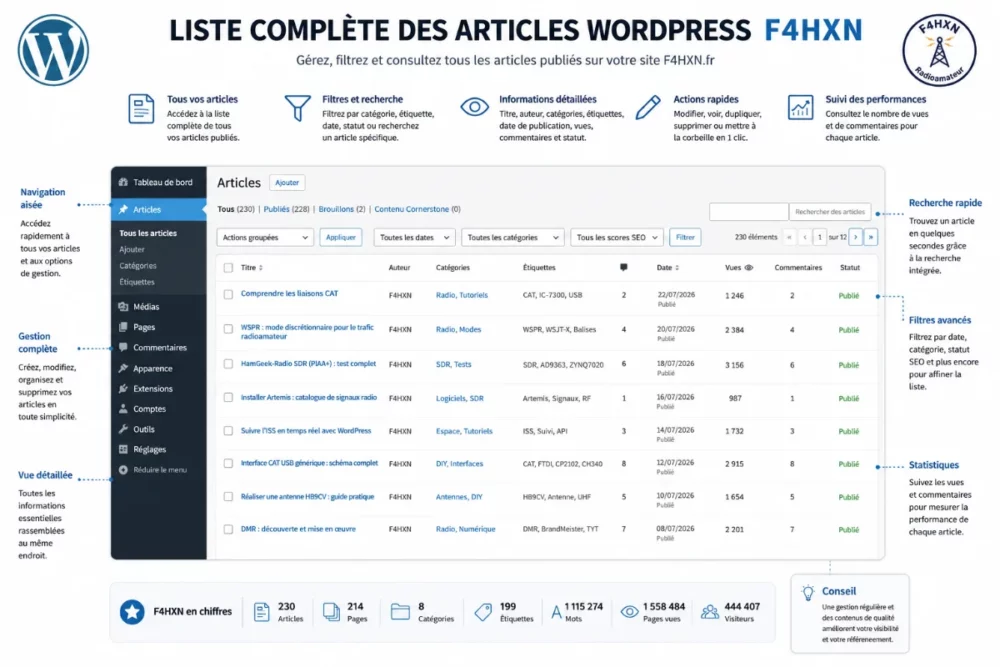Click the F4HXN Radioamateur badge logo

(939, 50)
